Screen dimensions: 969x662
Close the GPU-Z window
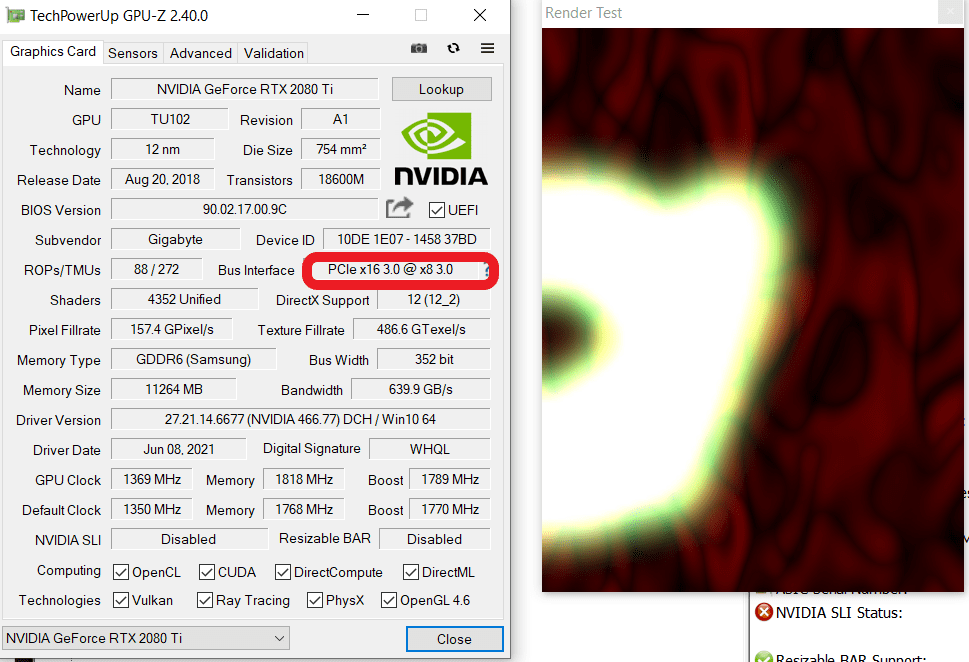point(480,15)
